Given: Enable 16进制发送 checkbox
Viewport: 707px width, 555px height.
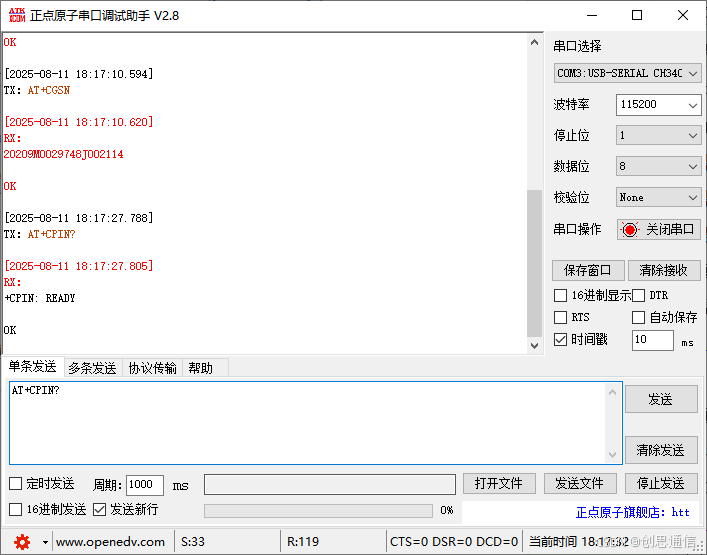Looking at the screenshot, I should (16, 510).
